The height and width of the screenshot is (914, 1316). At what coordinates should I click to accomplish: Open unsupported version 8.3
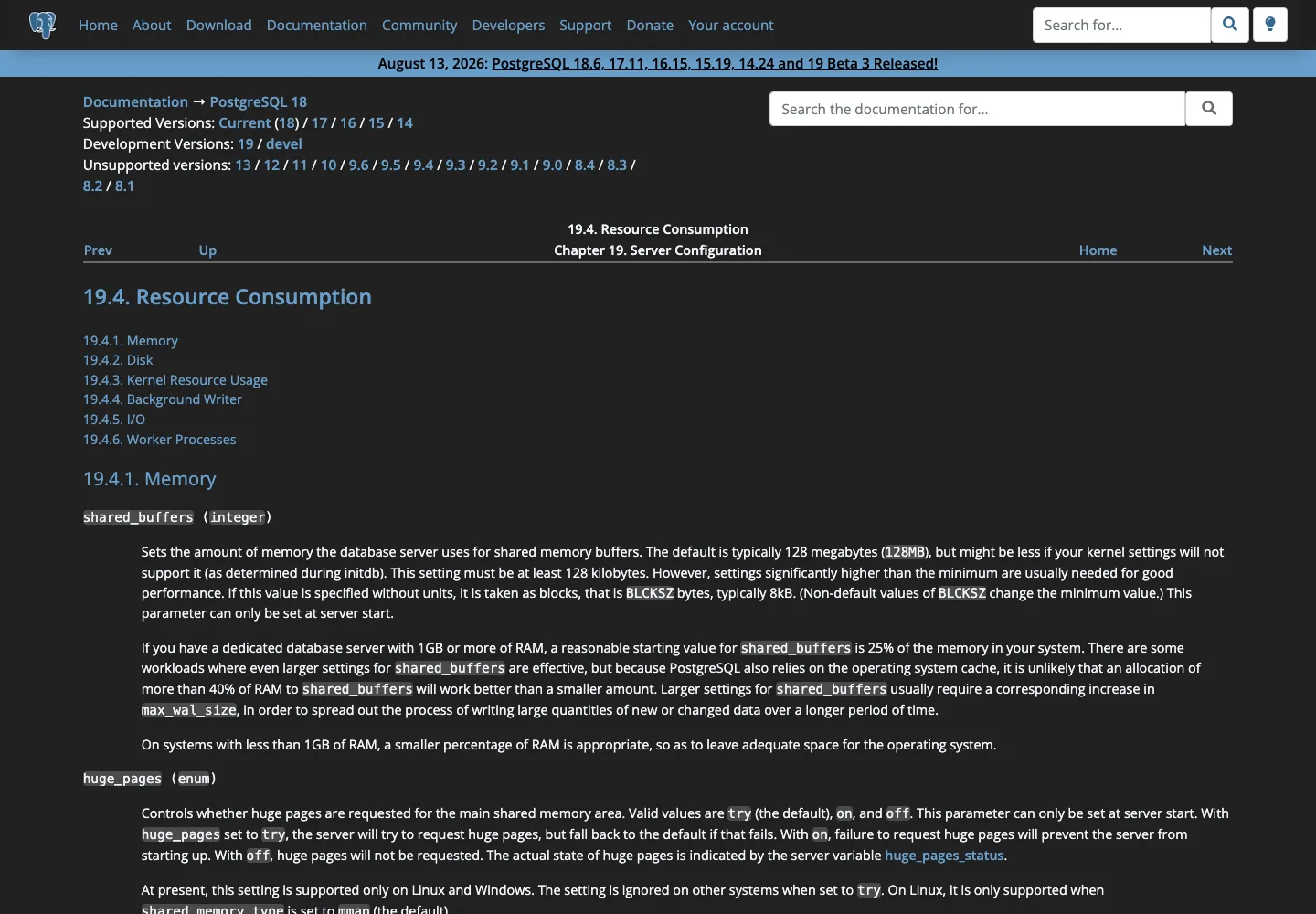tap(617, 165)
